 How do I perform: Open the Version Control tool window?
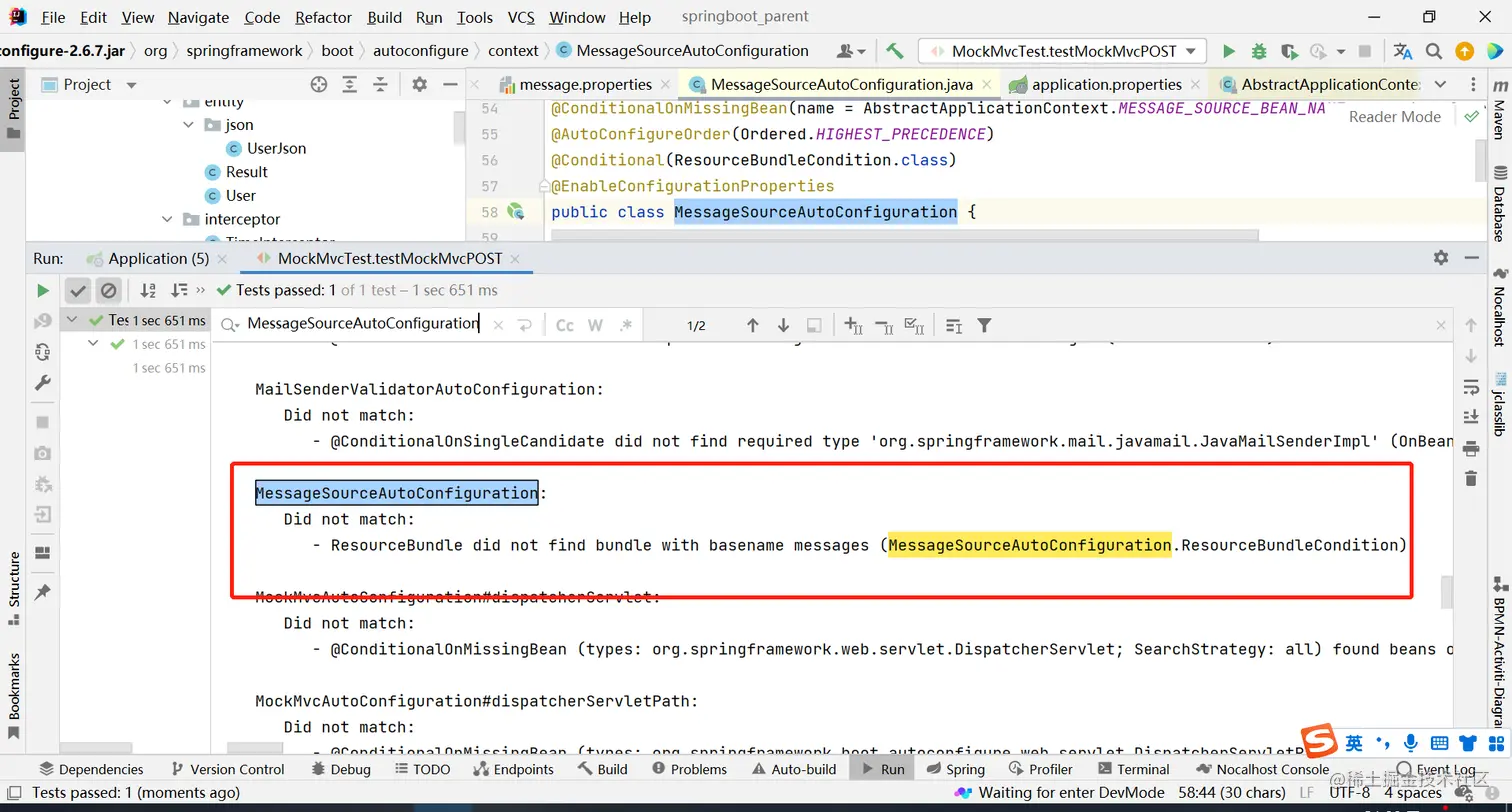point(228,769)
